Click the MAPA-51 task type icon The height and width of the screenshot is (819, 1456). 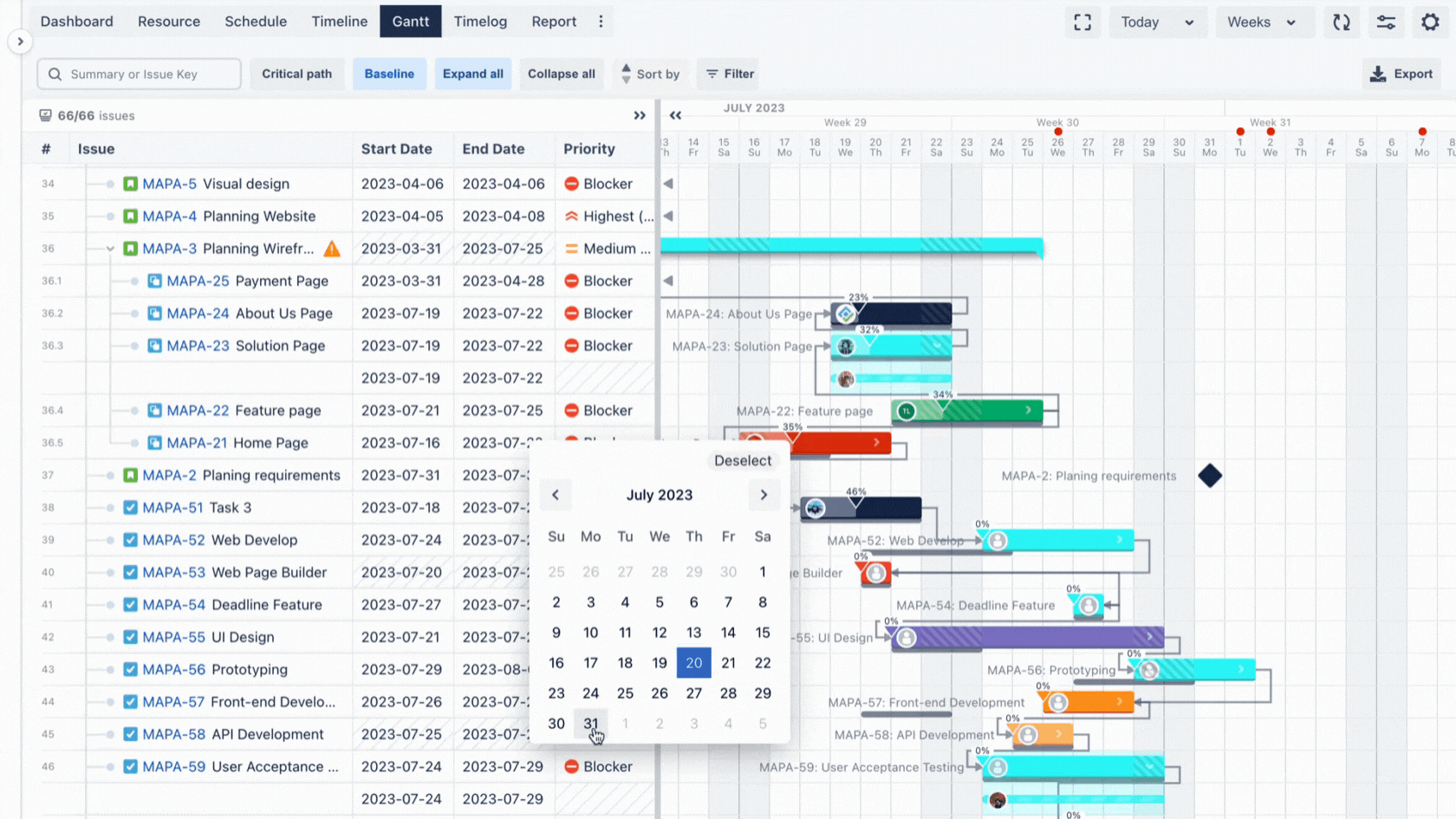[x=130, y=508]
